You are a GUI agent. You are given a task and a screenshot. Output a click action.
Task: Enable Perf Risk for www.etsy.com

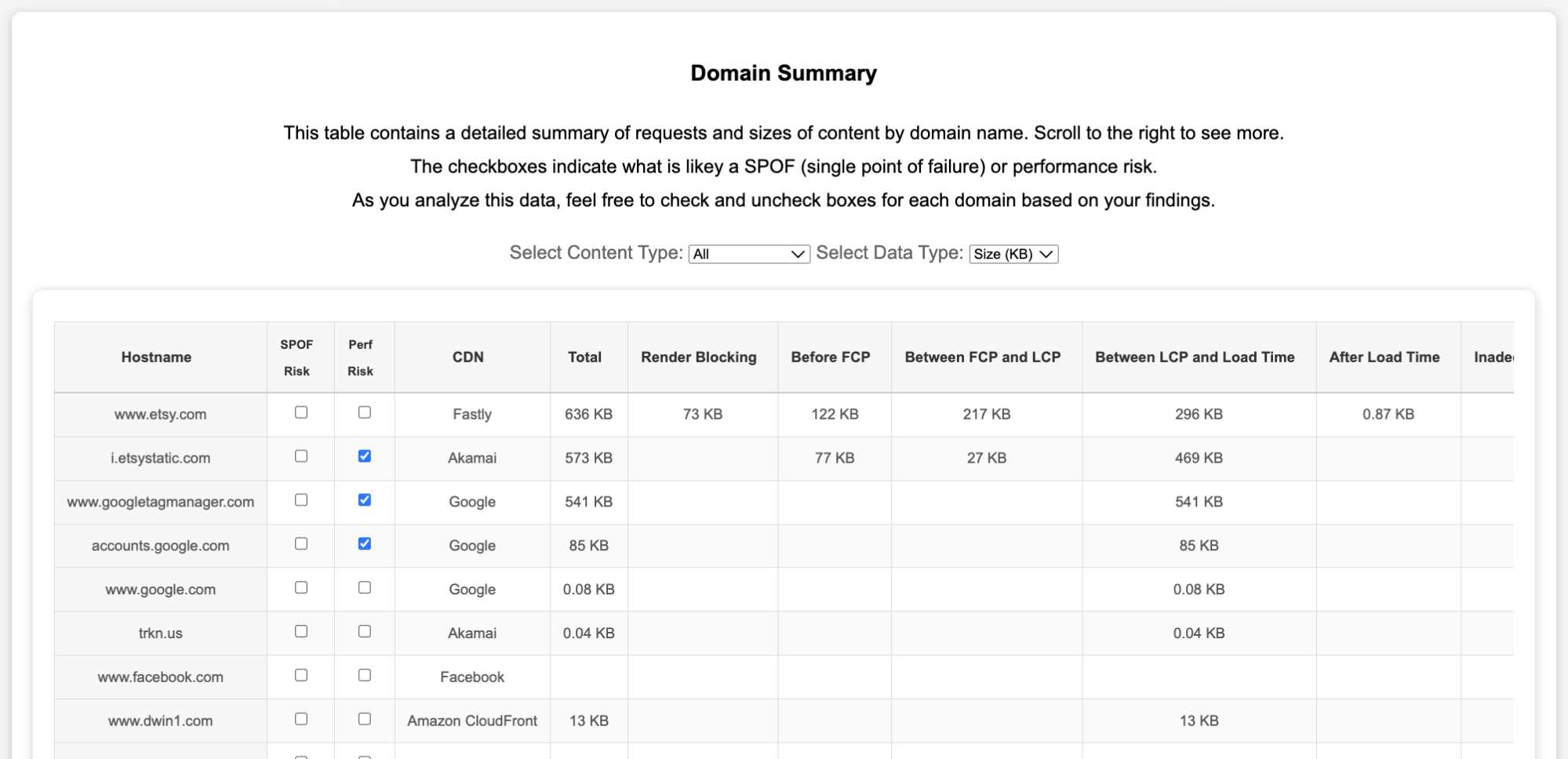tap(363, 412)
